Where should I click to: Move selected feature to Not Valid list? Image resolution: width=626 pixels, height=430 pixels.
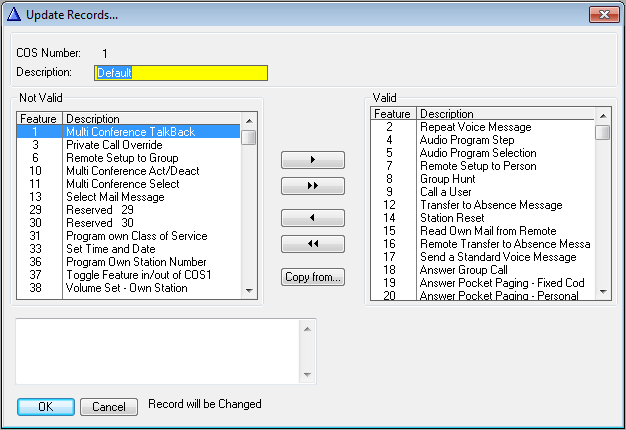click(x=313, y=218)
